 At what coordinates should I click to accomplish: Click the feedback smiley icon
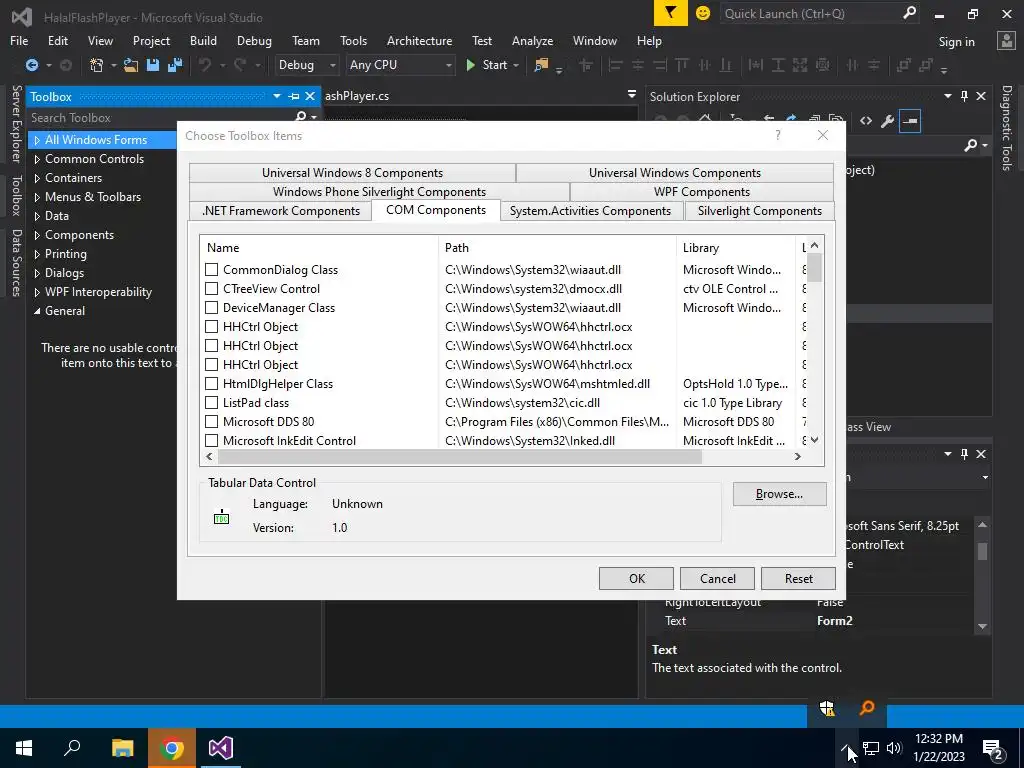tap(703, 13)
